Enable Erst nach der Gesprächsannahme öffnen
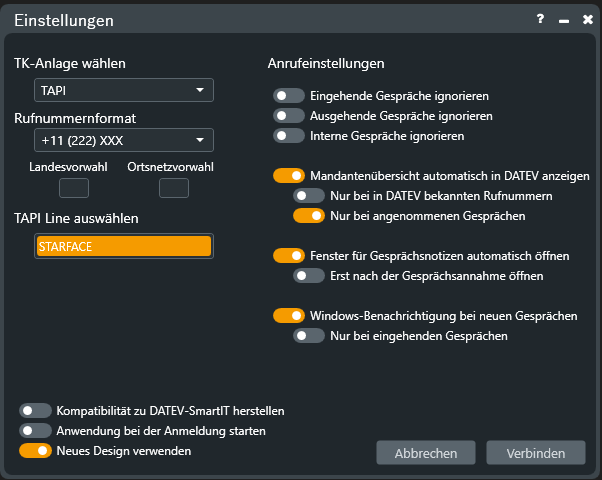The width and height of the screenshot is (602, 480). 309,275
